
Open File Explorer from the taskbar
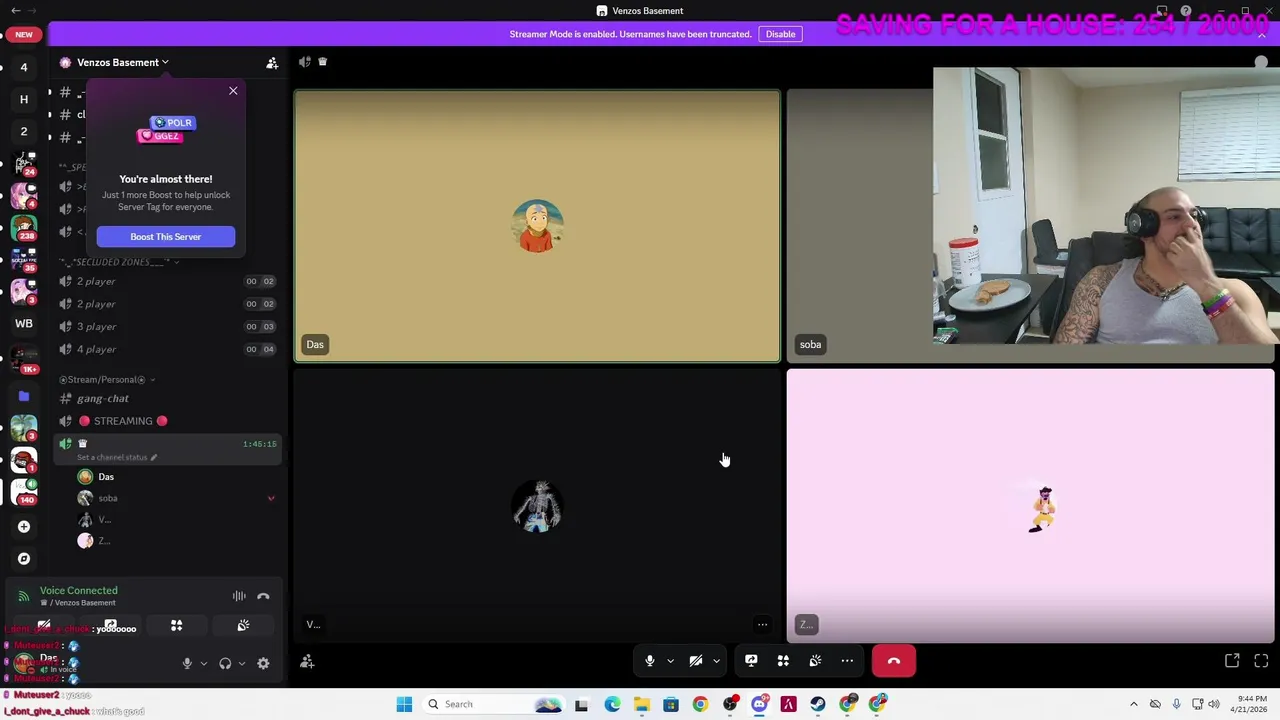coord(642,704)
